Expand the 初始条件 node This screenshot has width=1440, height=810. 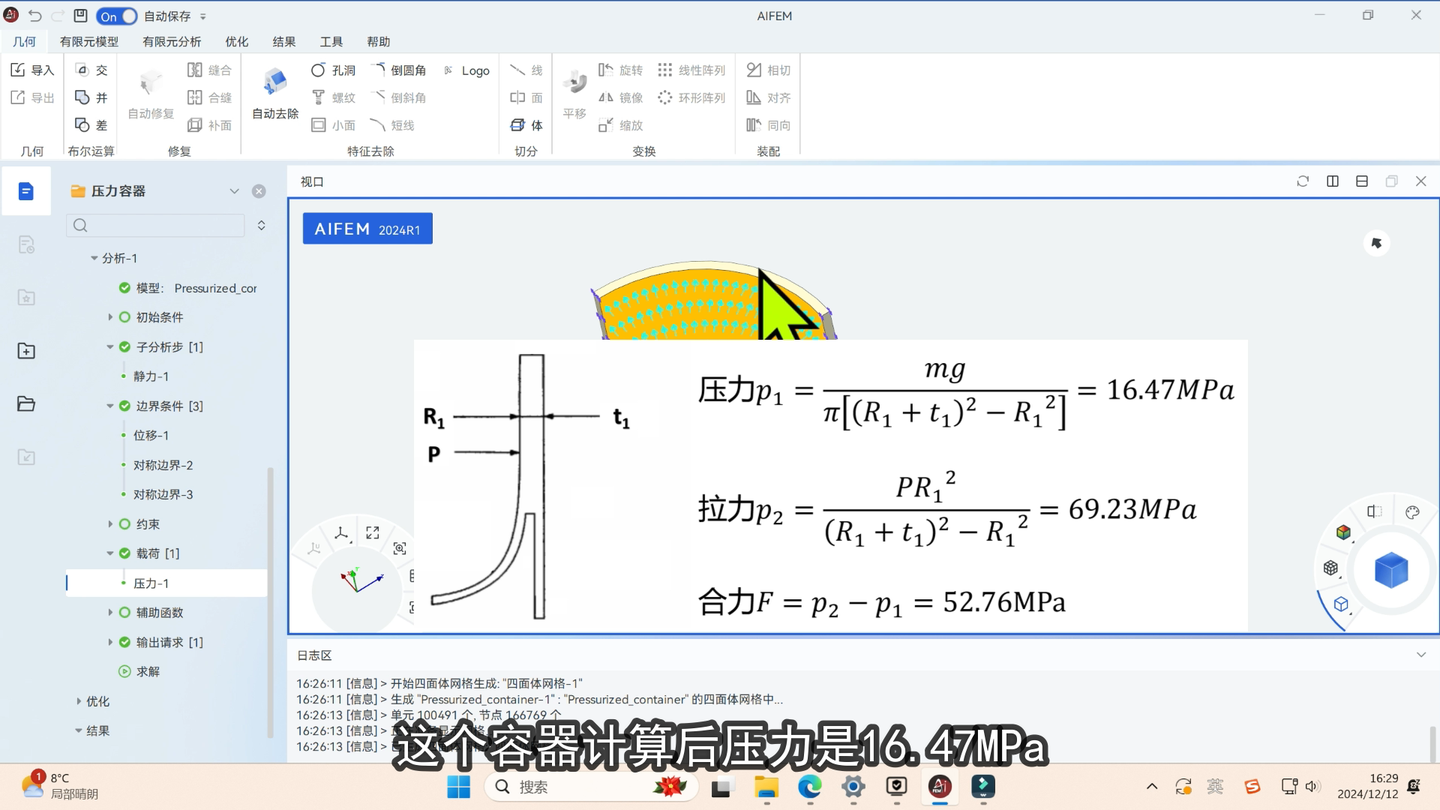(110, 317)
